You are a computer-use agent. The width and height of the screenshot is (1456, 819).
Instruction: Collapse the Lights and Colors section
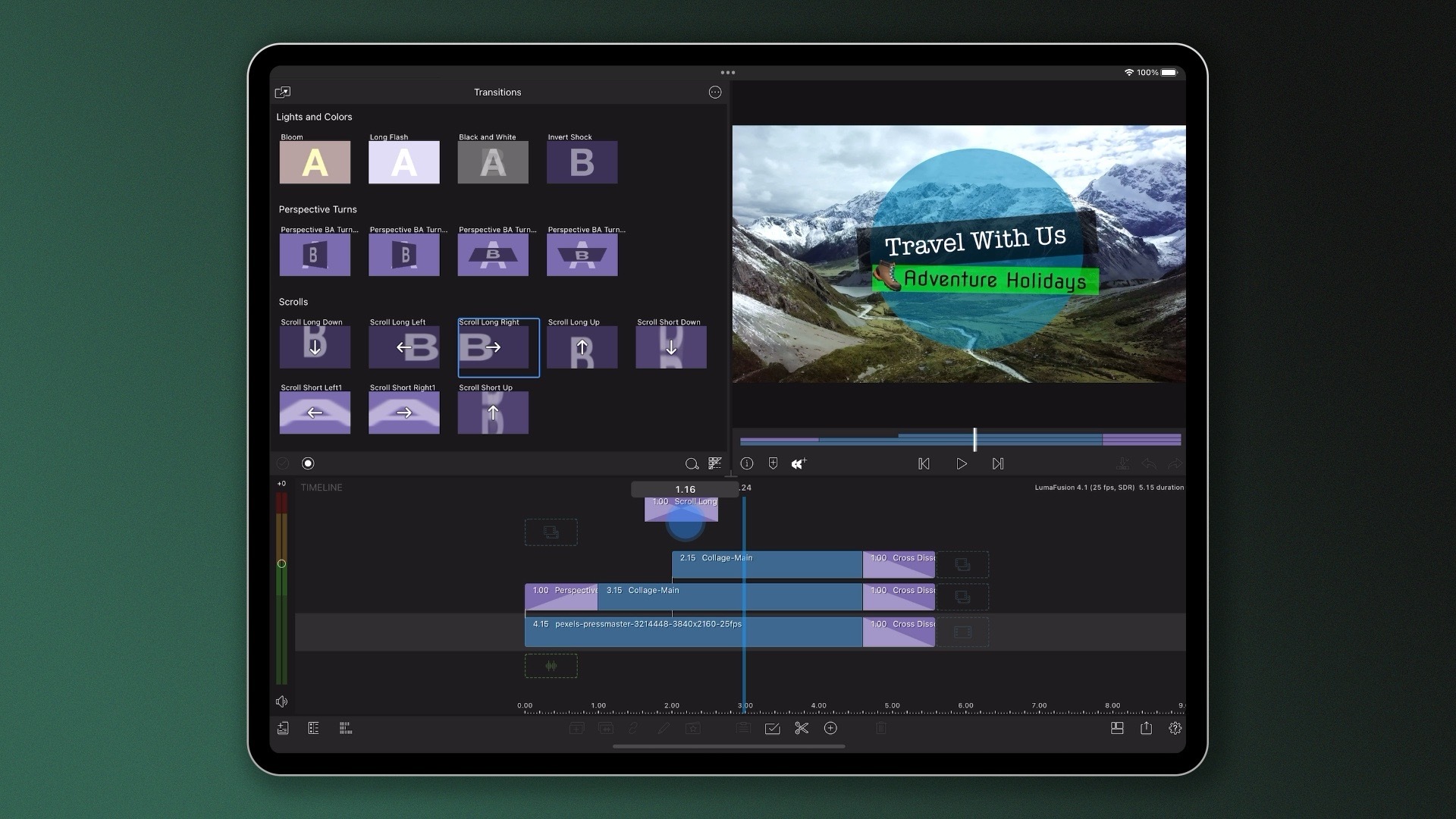(315, 117)
